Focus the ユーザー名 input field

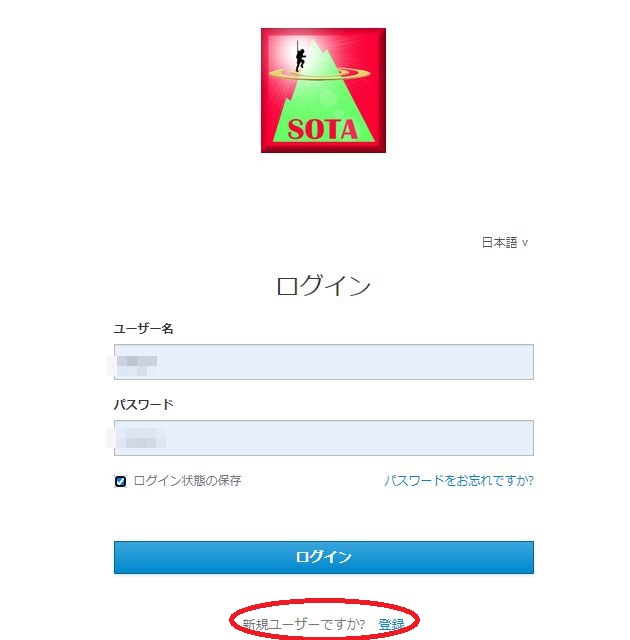point(324,362)
